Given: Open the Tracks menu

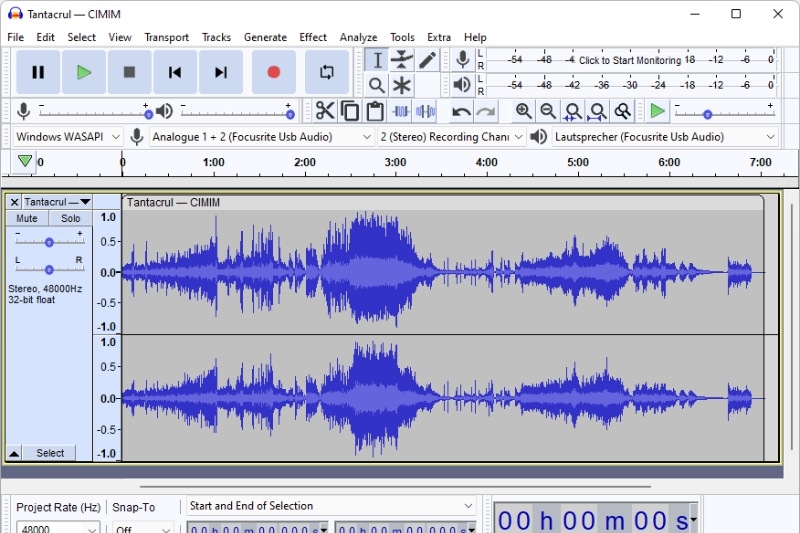Looking at the screenshot, I should (216, 37).
